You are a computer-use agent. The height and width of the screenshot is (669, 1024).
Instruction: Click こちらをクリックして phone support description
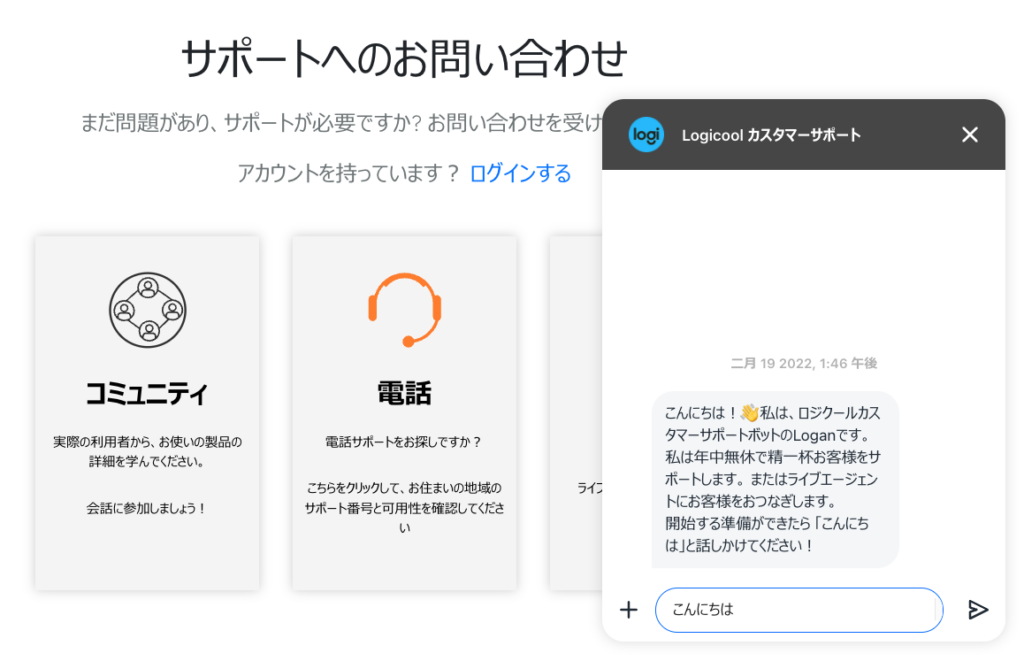404,508
